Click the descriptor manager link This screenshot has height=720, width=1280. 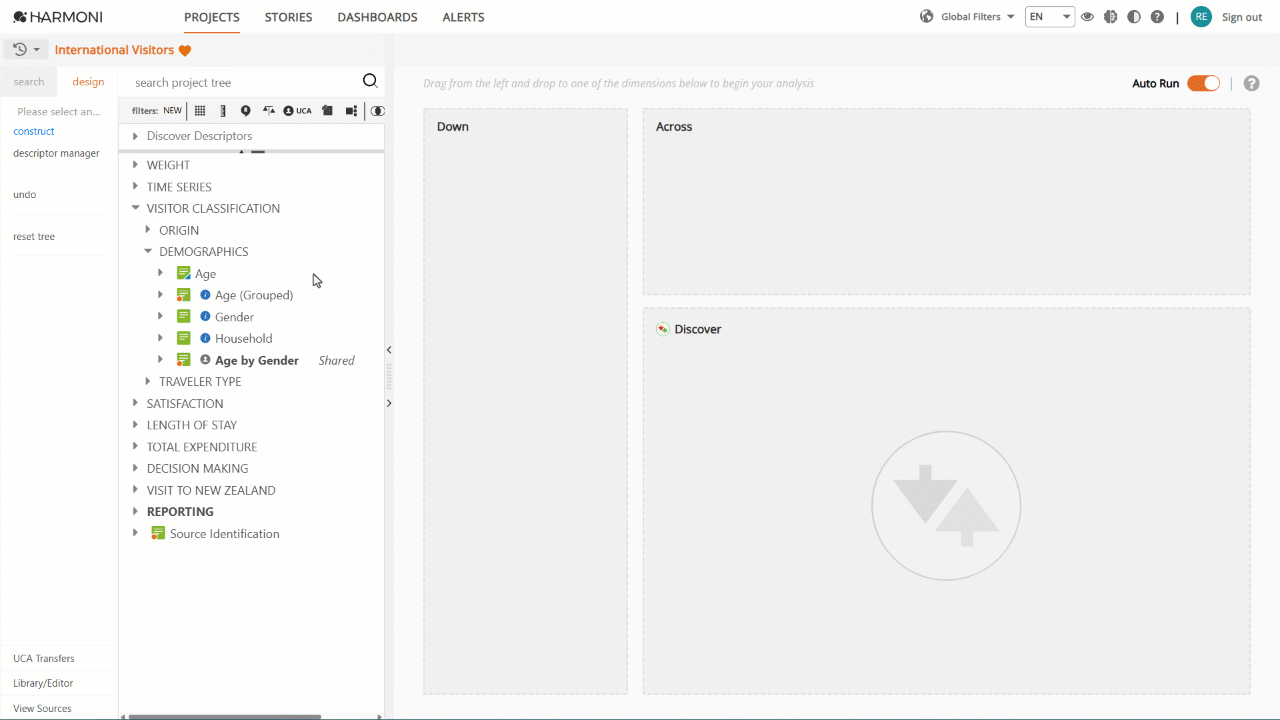pyautogui.click(x=56, y=153)
